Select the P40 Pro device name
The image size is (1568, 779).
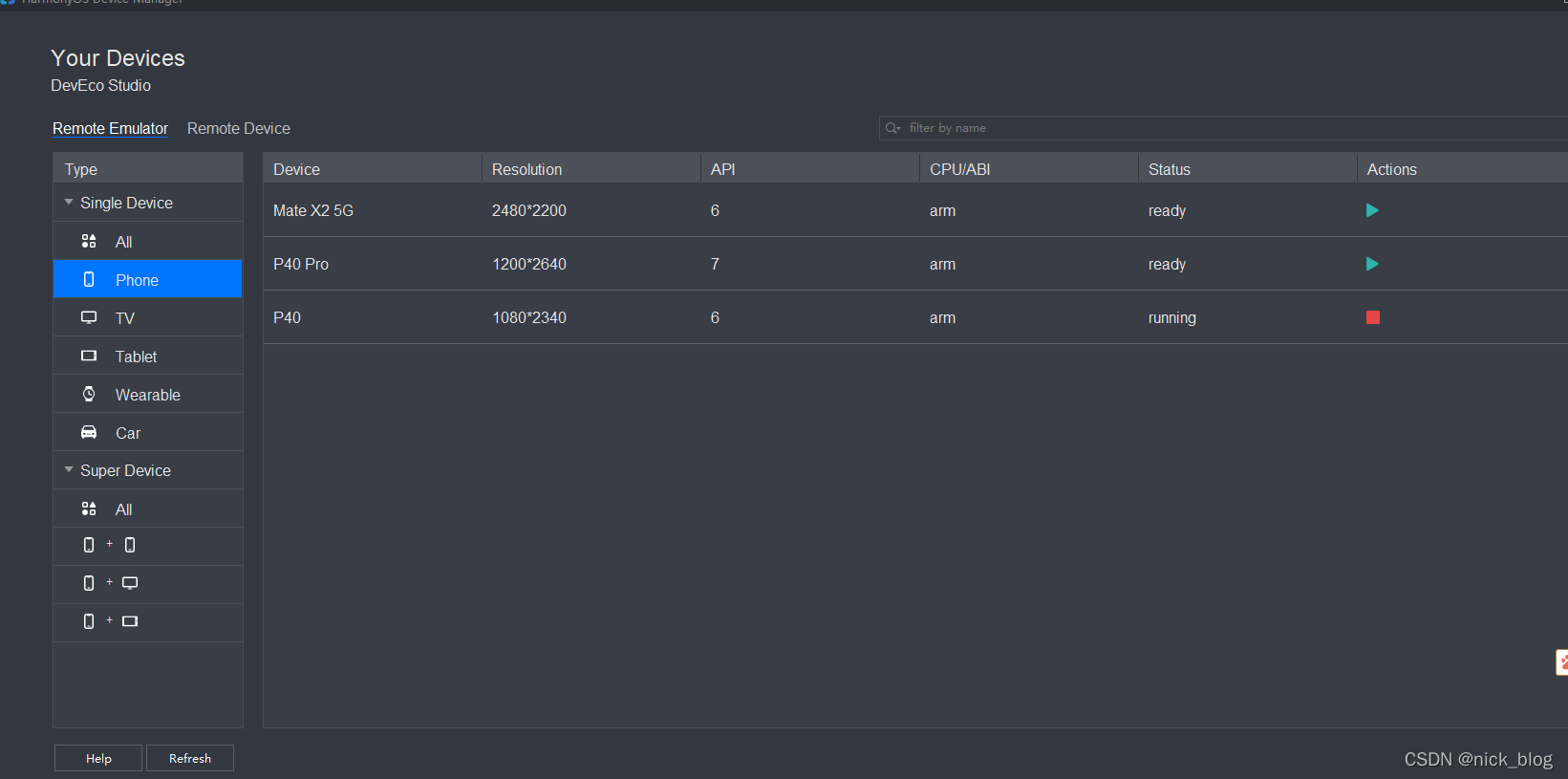tap(301, 264)
